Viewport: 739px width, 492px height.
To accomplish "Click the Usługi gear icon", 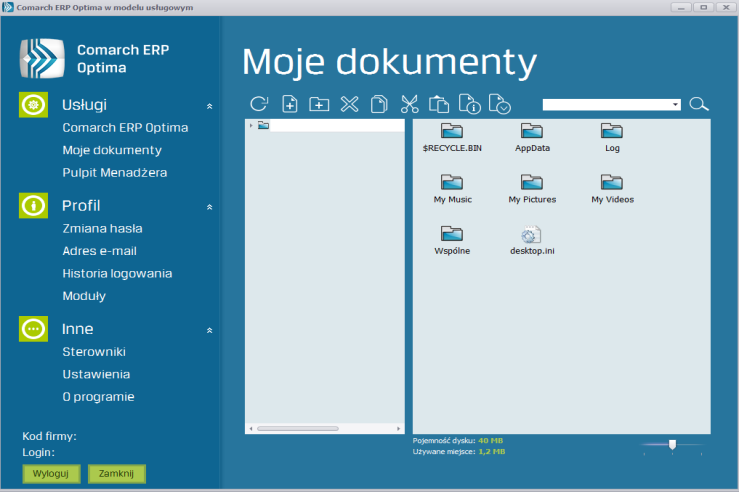I will click(x=33, y=105).
